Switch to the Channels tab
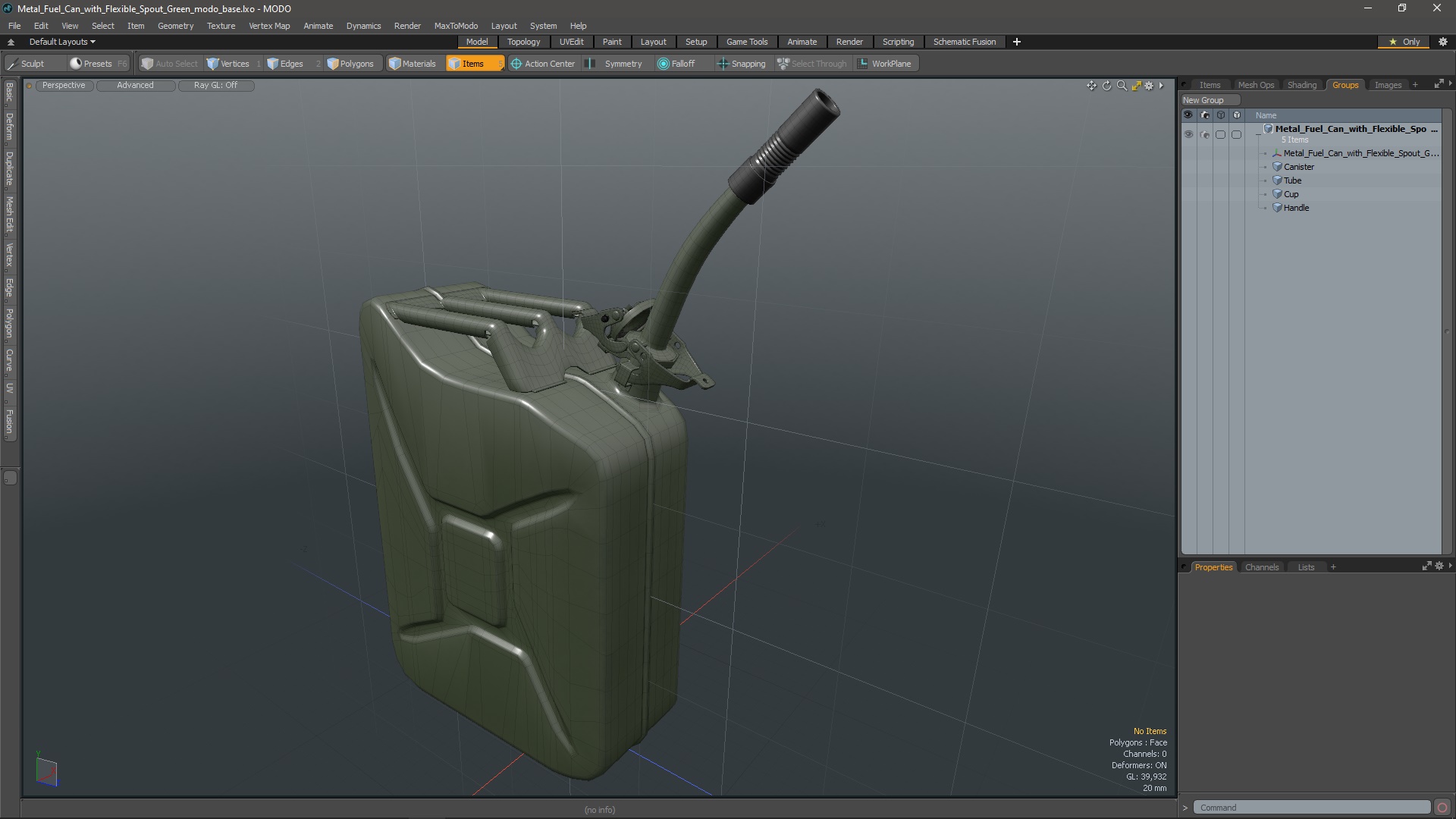This screenshot has height=819, width=1456. click(x=1261, y=567)
